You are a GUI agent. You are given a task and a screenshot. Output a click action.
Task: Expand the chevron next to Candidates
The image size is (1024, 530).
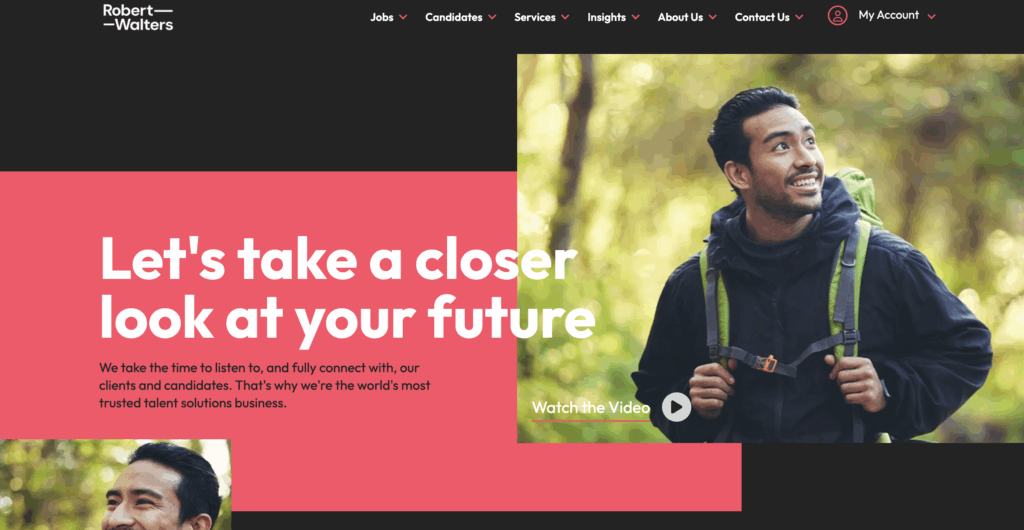click(492, 18)
